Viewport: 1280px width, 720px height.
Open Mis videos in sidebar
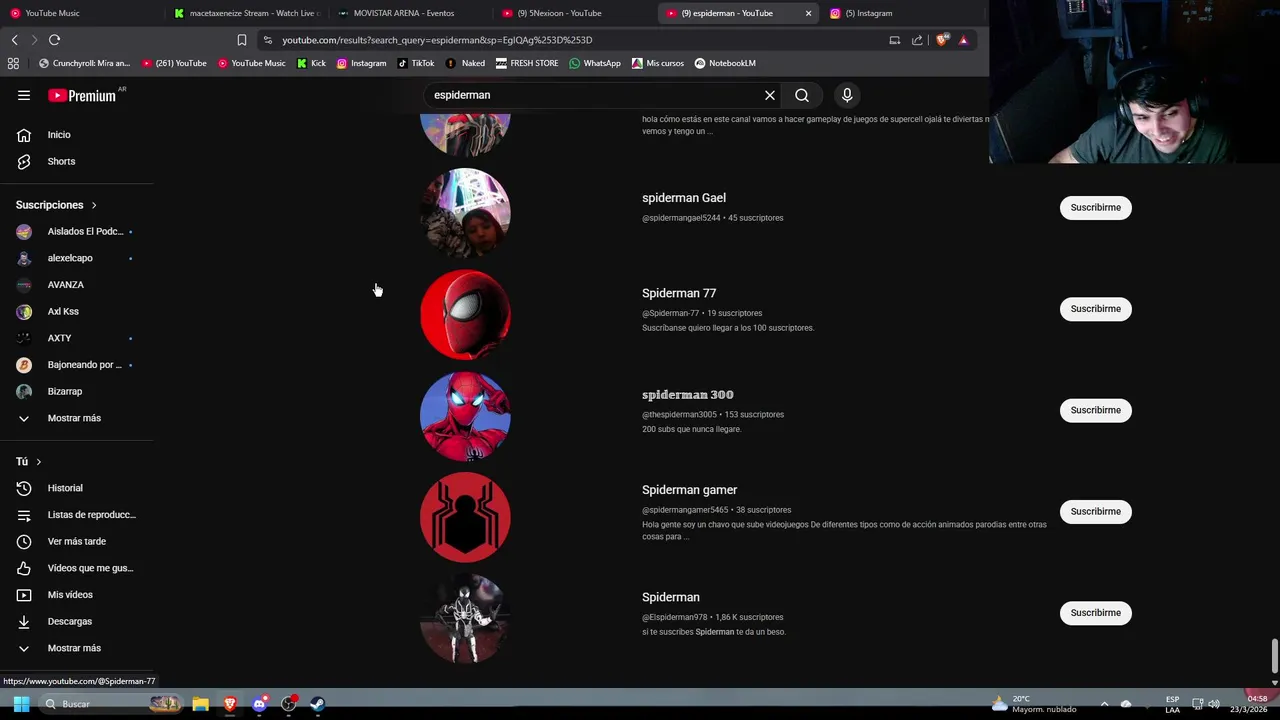click(70, 595)
